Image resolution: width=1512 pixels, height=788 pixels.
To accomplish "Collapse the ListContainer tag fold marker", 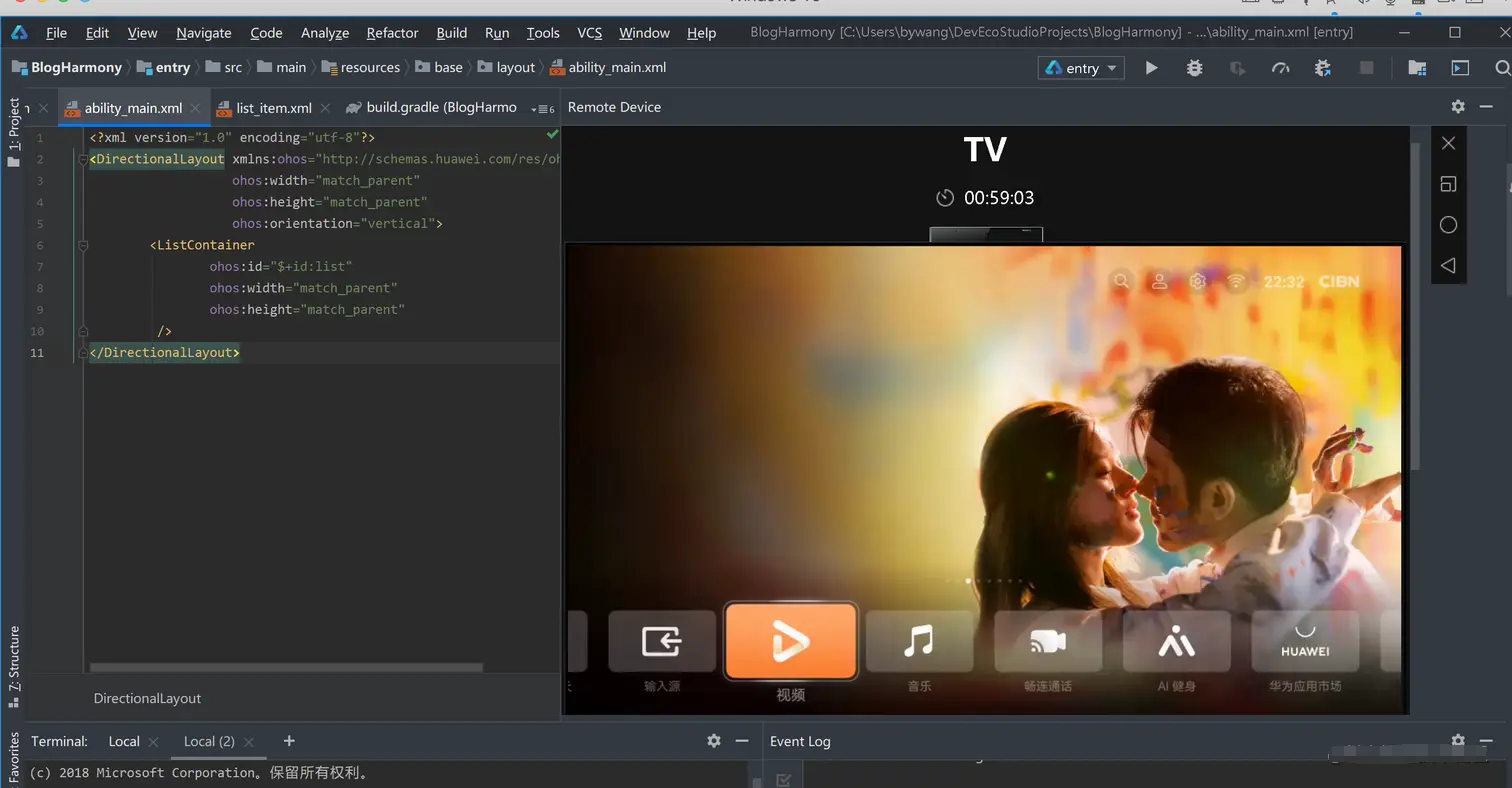I will [x=84, y=245].
